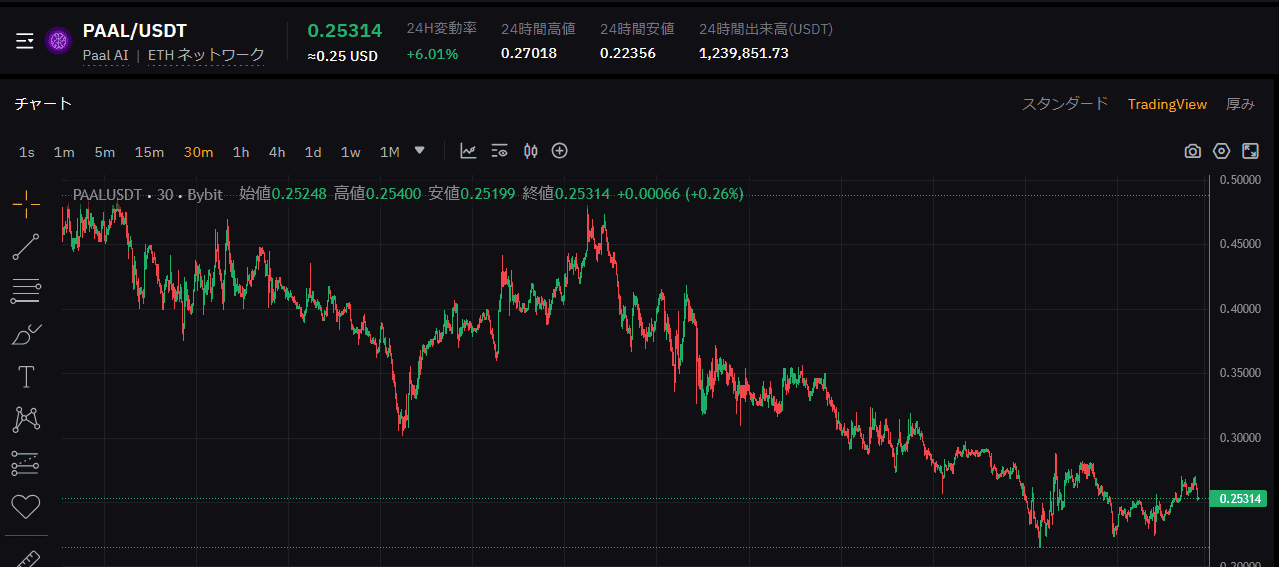The width and height of the screenshot is (1279, 567).
Task: Open the candlestick chart type selector
Action: pyautogui.click(x=530, y=151)
